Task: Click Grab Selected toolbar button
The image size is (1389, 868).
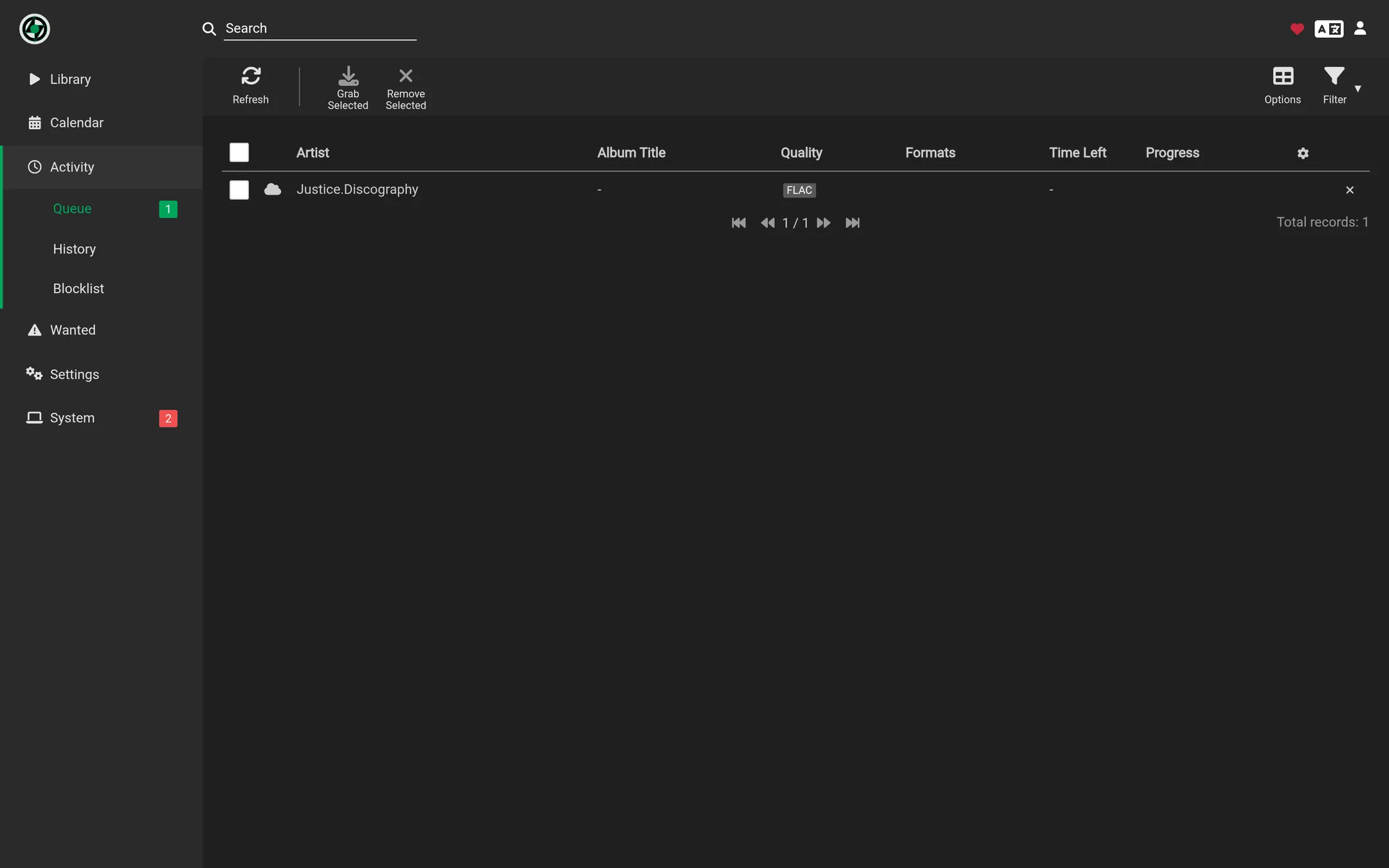Action: [348, 88]
